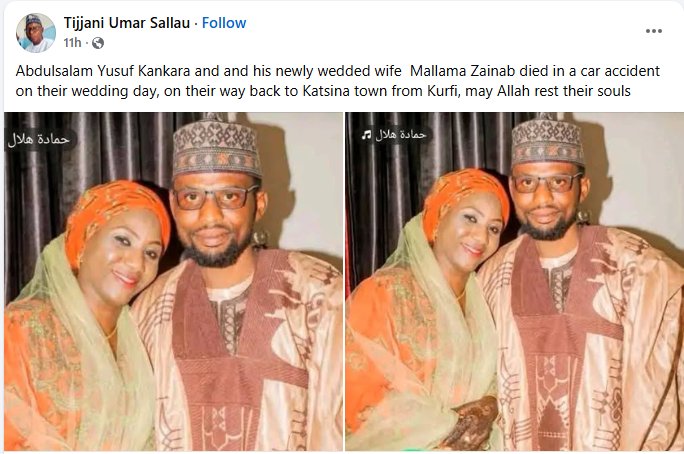Click the 11h post timestamp
The width and height of the screenshot is (684, 454).
(x=72, y=43)
